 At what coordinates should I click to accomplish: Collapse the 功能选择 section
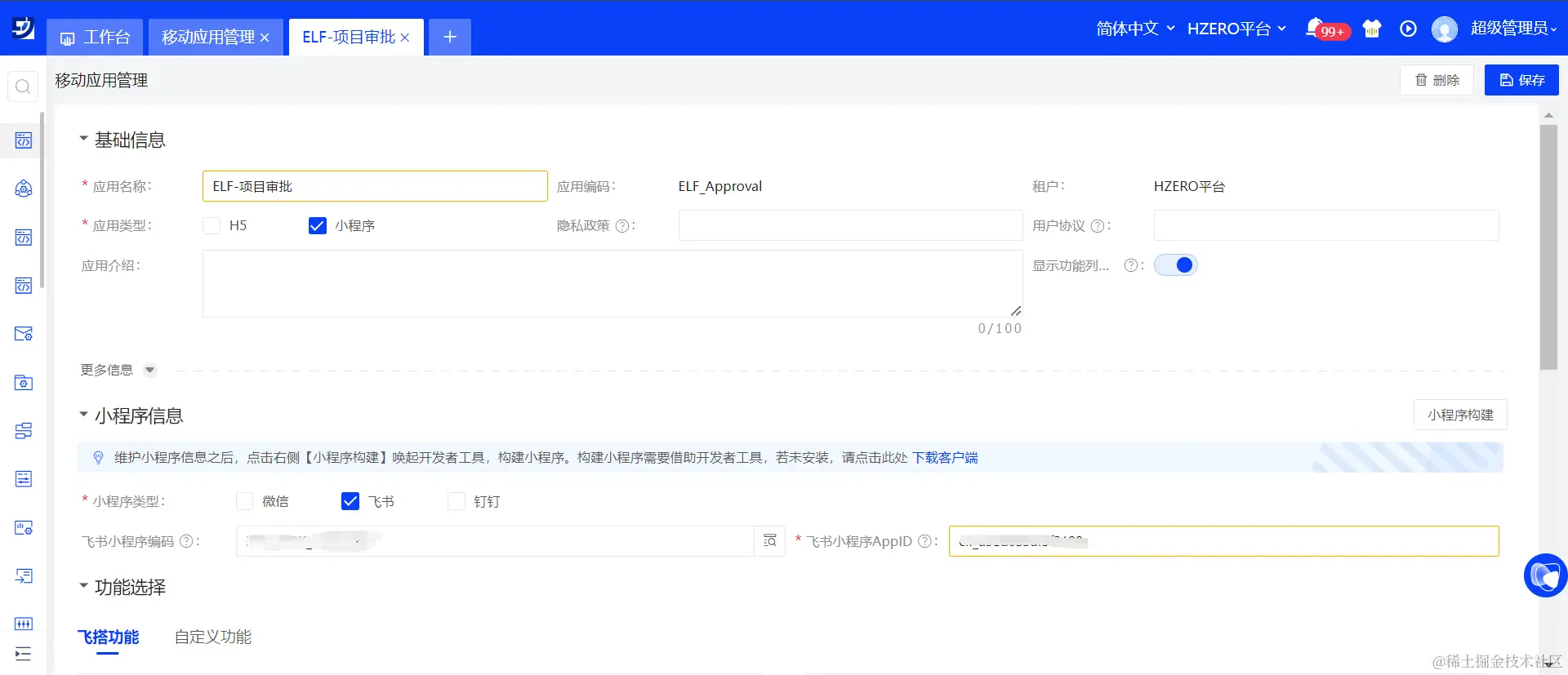[x=83, y=586]
